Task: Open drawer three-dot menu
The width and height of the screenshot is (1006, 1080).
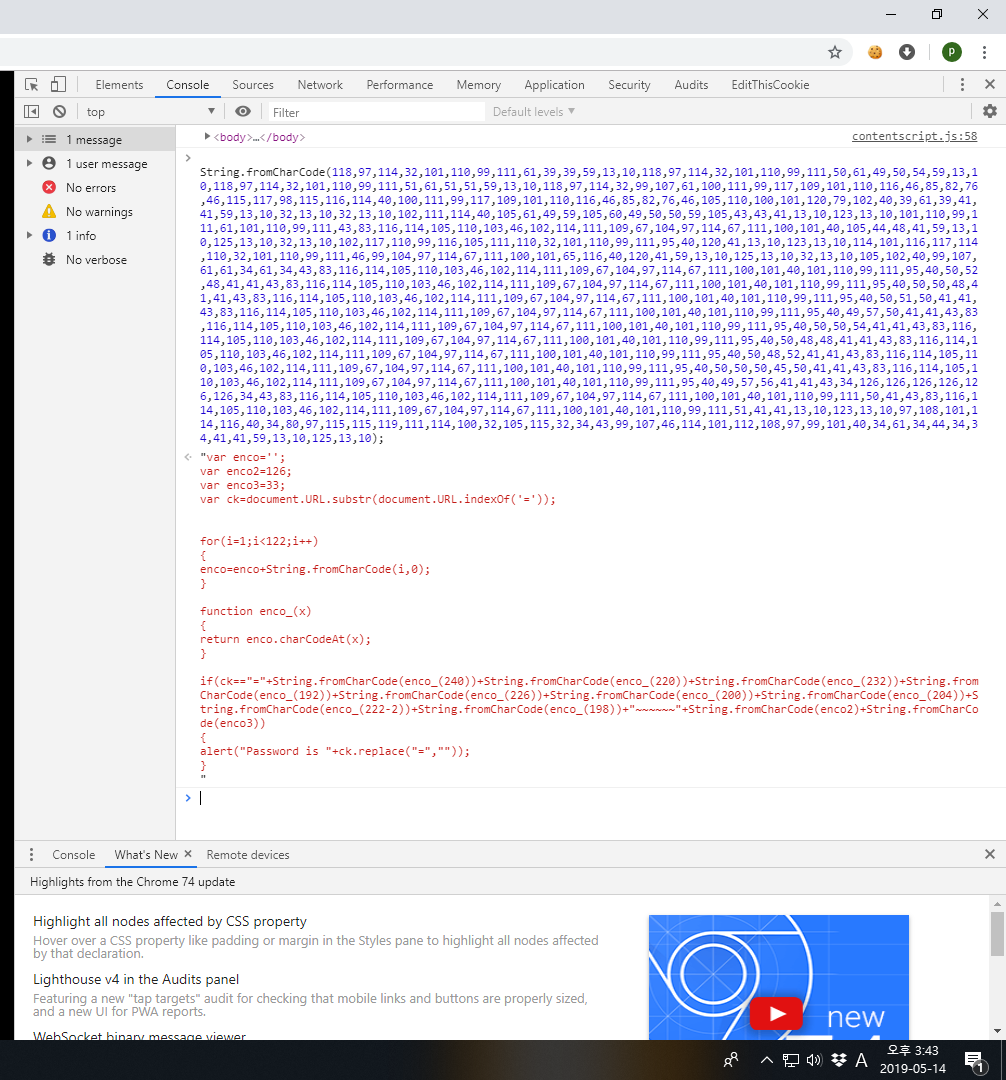Action: (31, 855)
